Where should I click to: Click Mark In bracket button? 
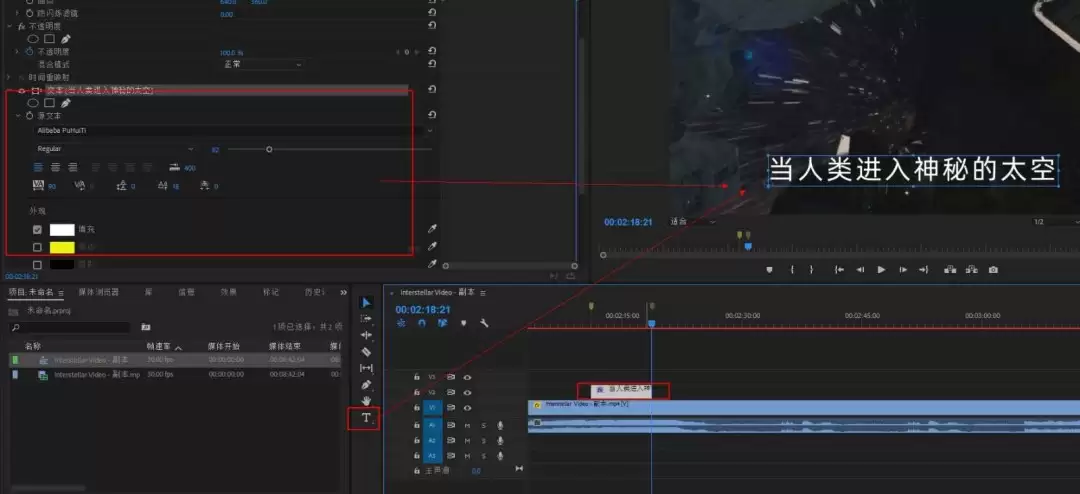[x=792, y=270]
